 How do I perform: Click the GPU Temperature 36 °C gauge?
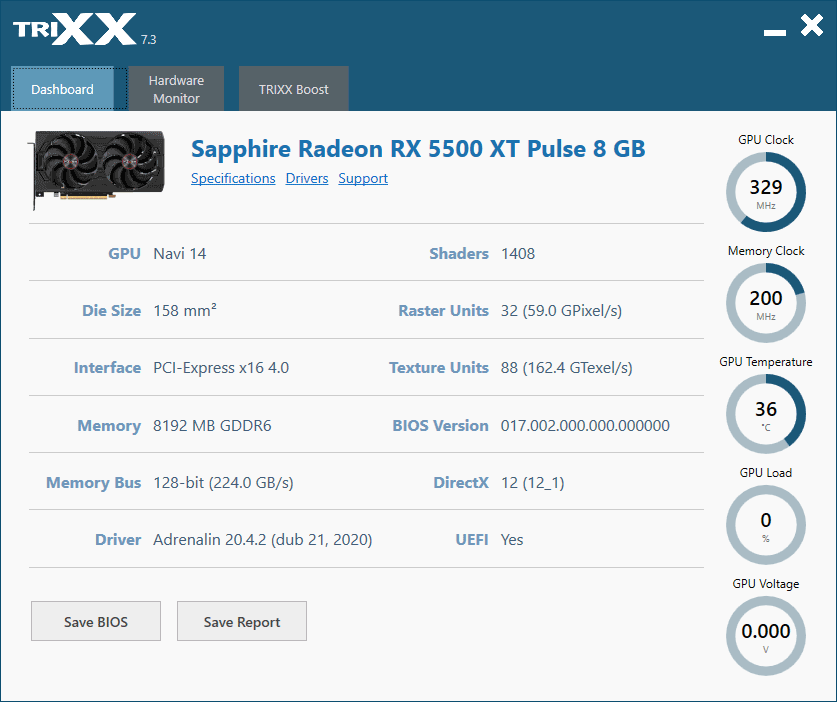(766, 414)
